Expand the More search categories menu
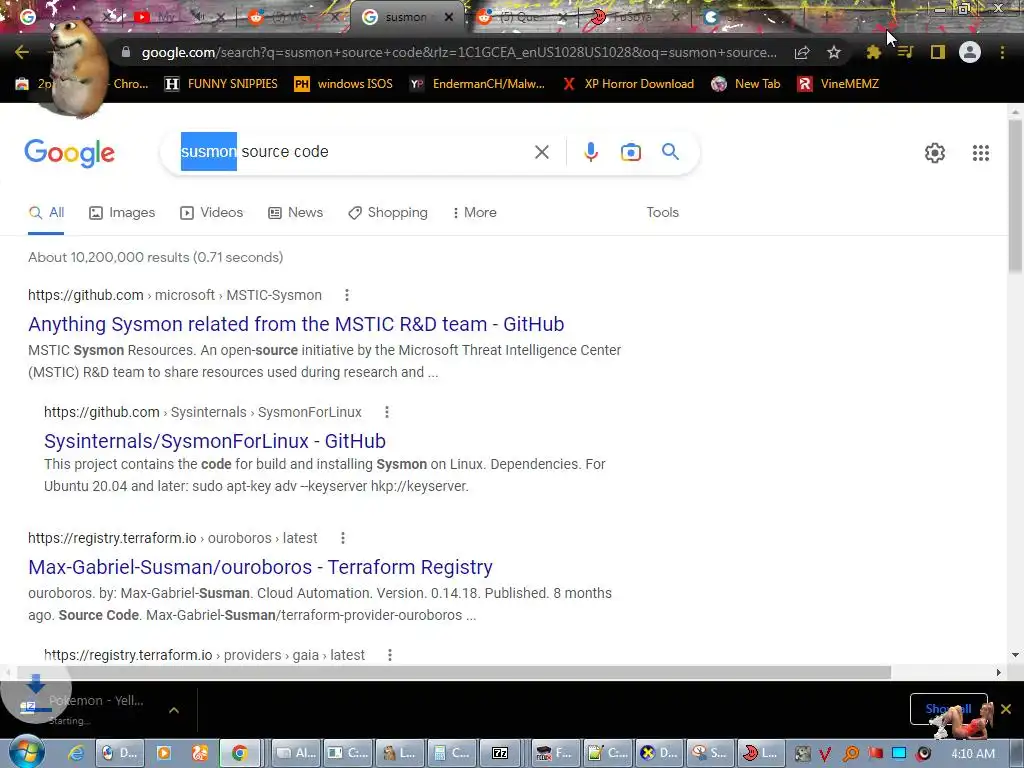Image resolution: width=1024 pixels, height=768 pixels. [475, 212]
